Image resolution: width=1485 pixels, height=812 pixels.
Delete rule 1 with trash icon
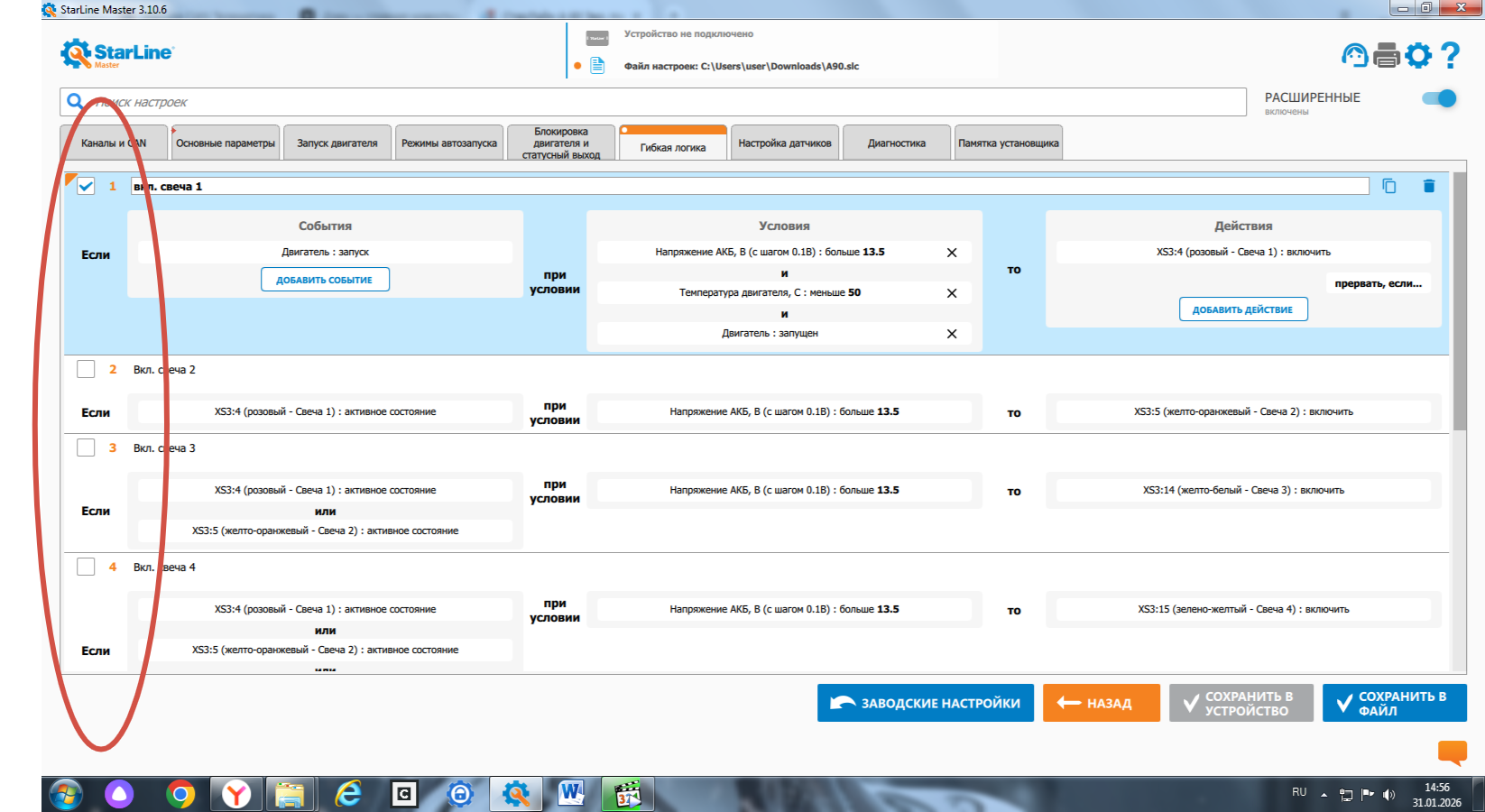[1429, 186]
